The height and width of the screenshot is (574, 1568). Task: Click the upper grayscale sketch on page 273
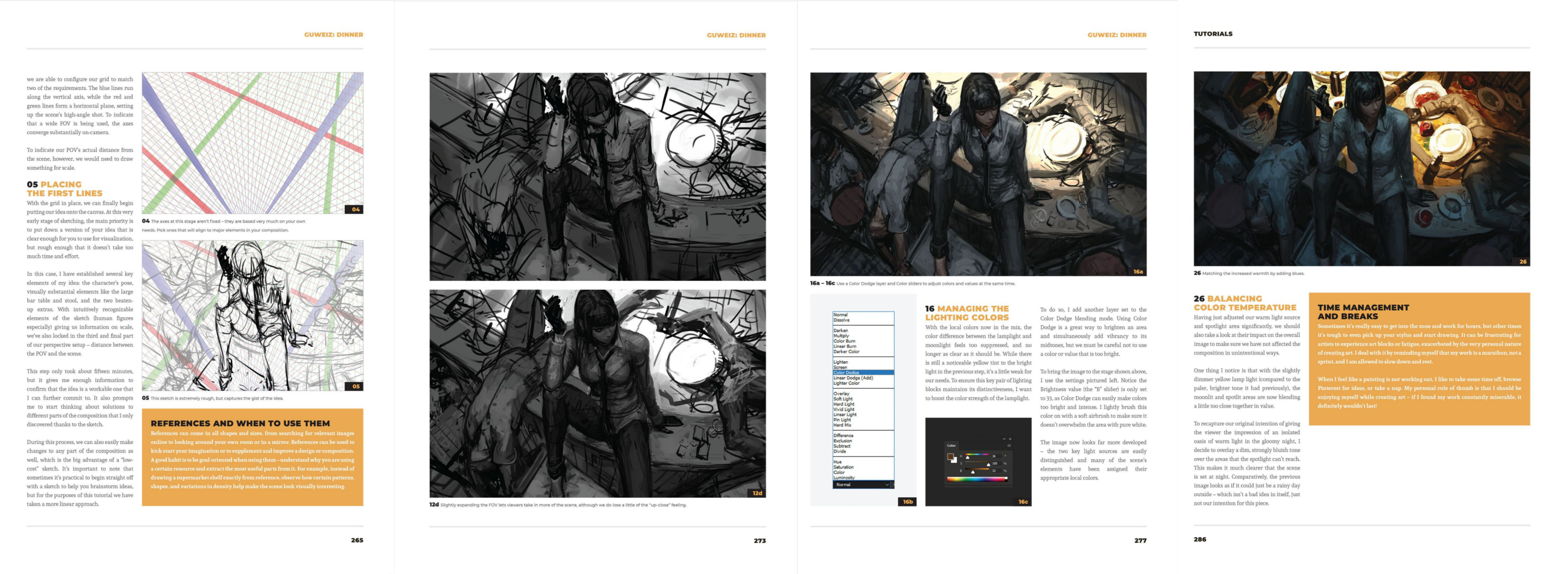(598, 176)
